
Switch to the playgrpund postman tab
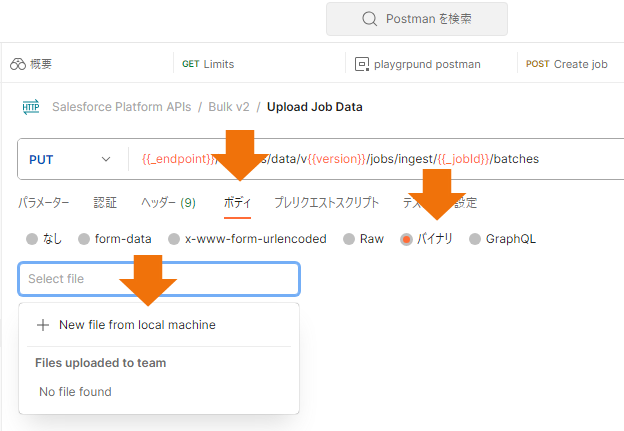pos(418,64)
